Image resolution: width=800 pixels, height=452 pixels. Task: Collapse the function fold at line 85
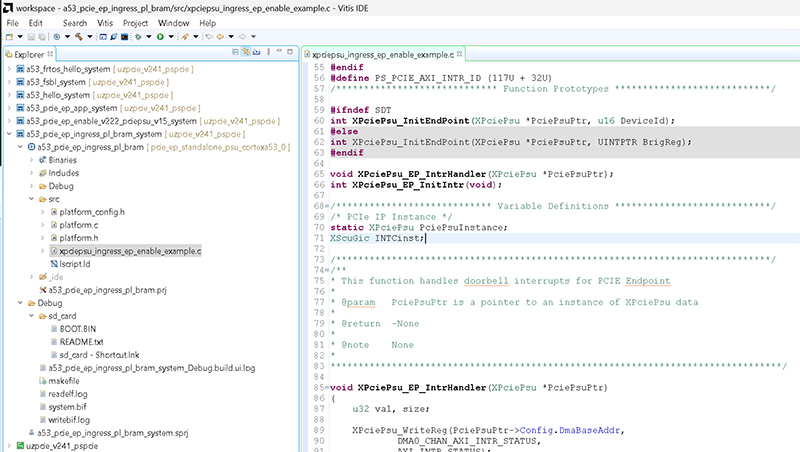pyautogui.click(x=327, y=387)
